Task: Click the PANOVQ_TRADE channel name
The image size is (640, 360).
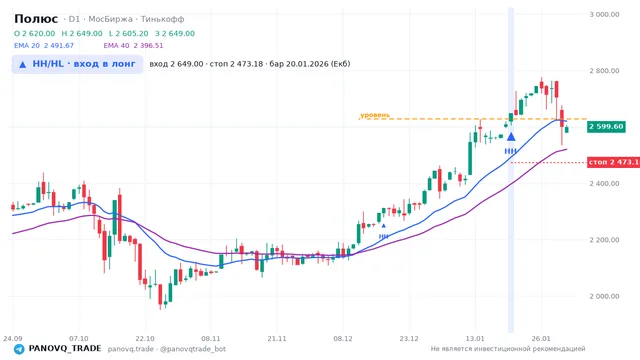Action: (65, 349)
